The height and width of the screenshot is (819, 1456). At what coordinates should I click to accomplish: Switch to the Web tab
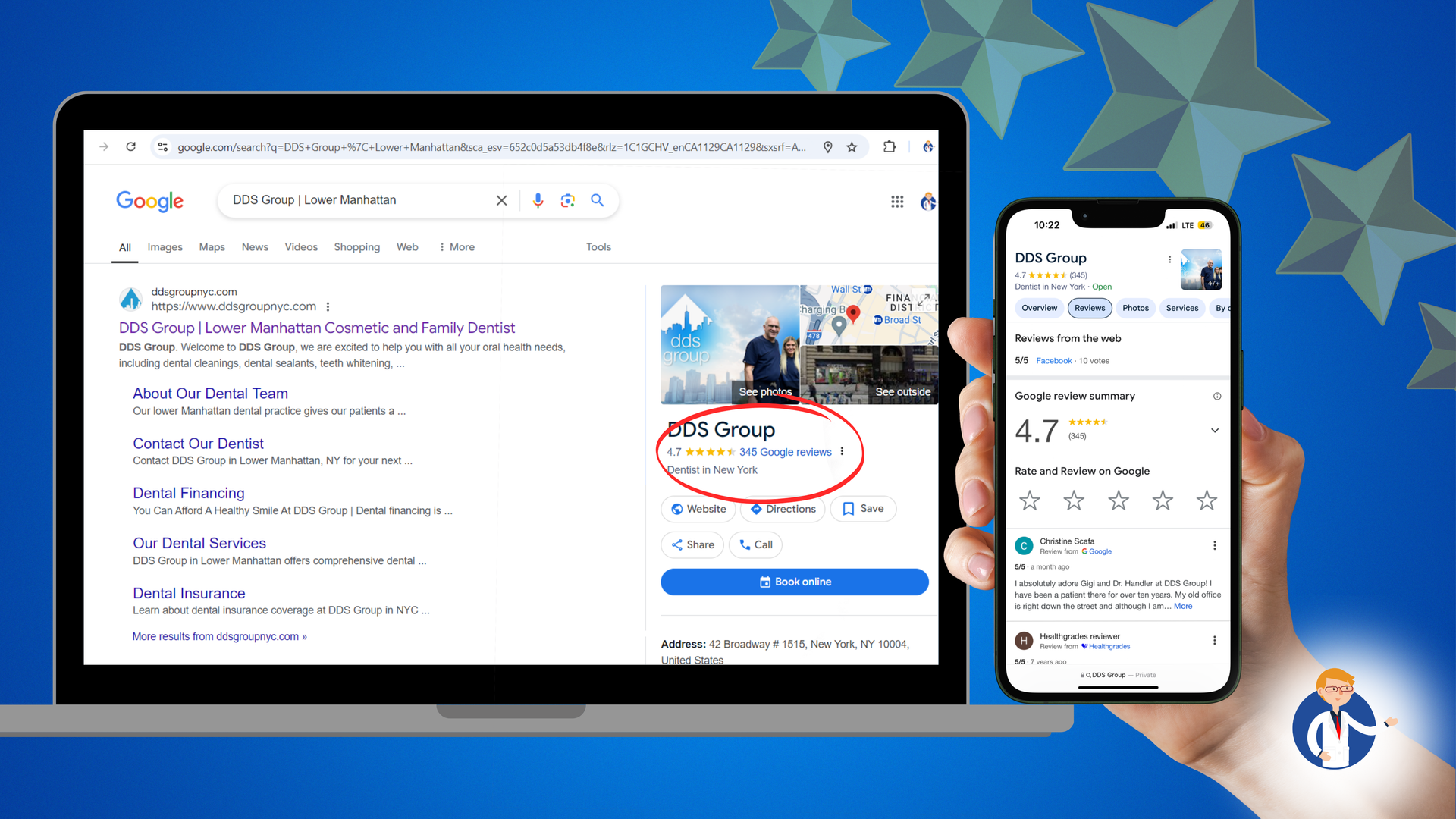407,247
